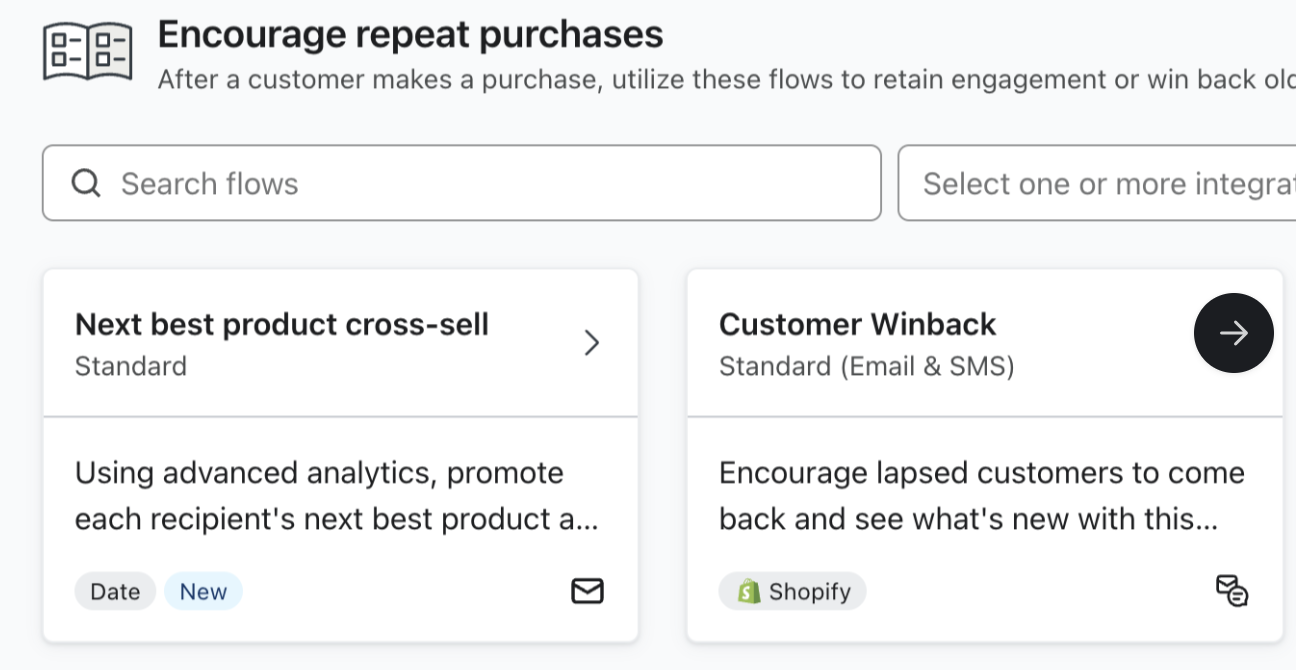Click the Encourage repeat purchases heading
The image size is (1296, 670).
pos(410,34)
